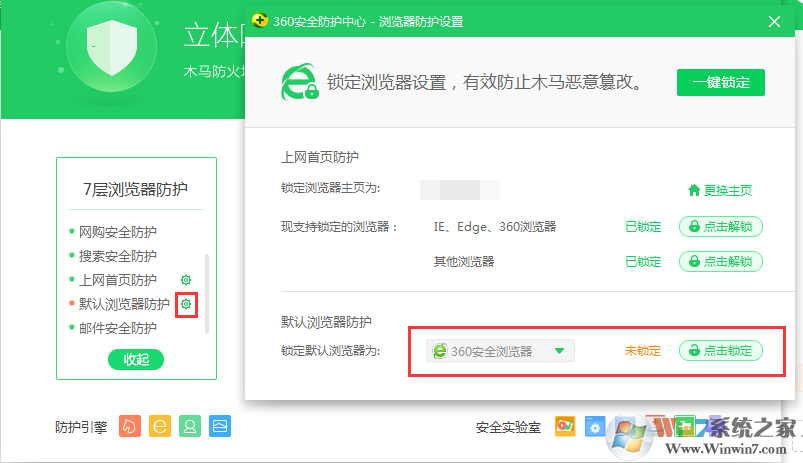Open the yellow 安全实验室 tool icon
Viewport: 803px width, 463px height.
point(565,426)
